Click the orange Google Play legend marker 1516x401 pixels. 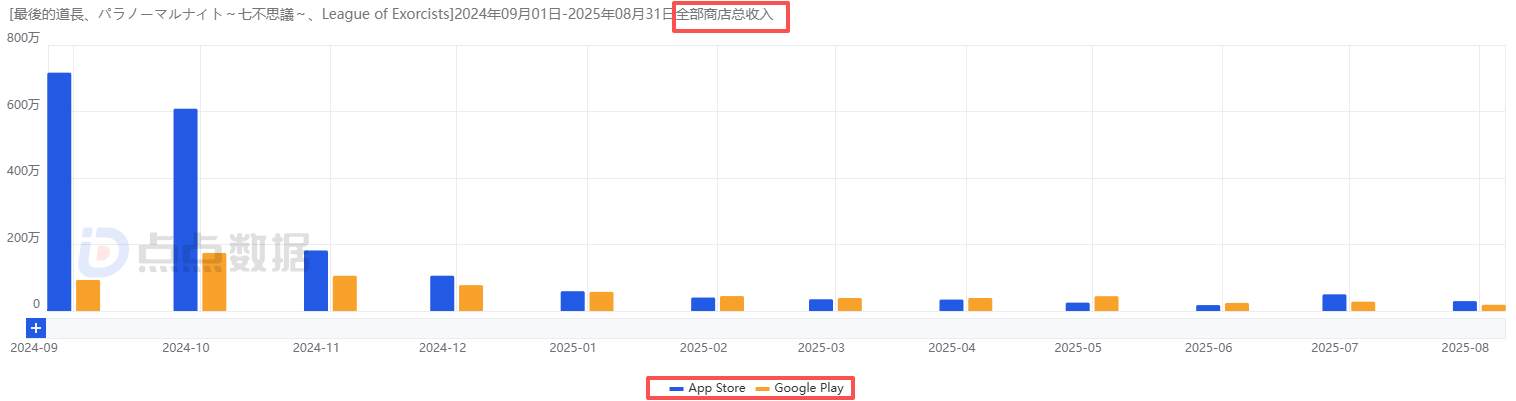click(764, 388)
